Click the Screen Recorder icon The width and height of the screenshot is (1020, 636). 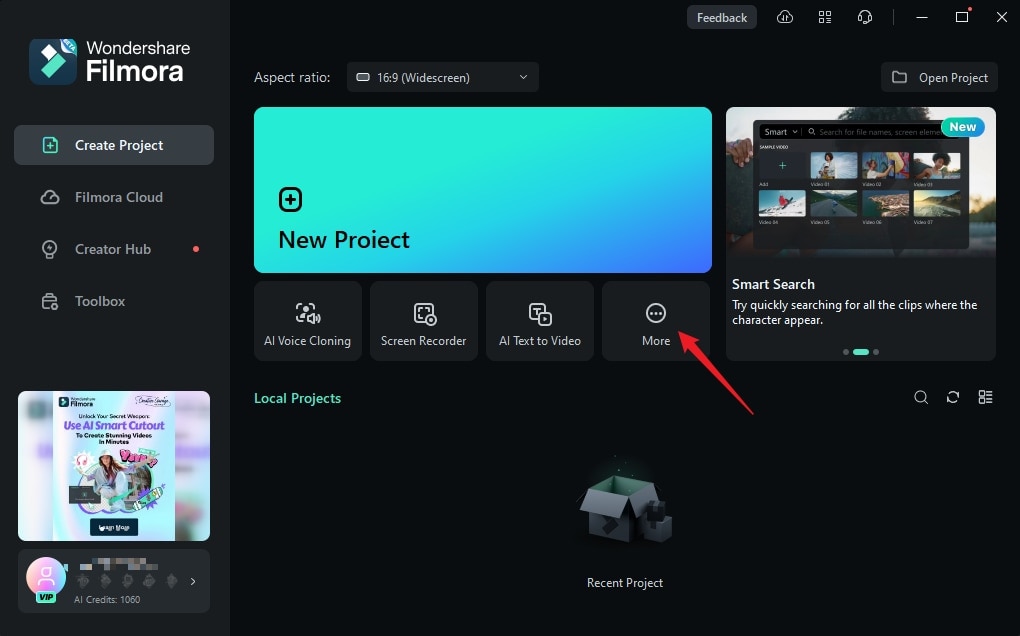(425, 313)
